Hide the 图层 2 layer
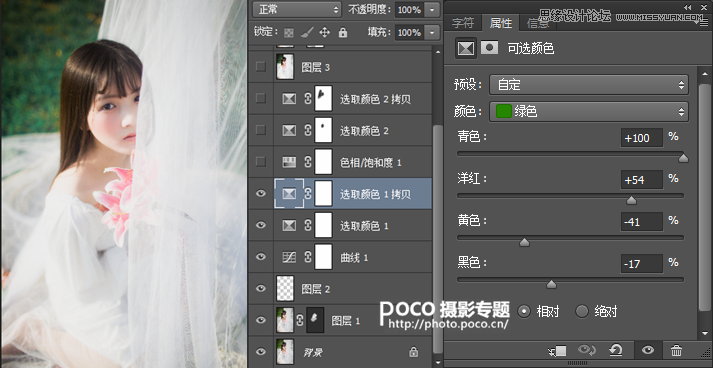The width and height of the screenshot is (713, 368). click(261, 288)
